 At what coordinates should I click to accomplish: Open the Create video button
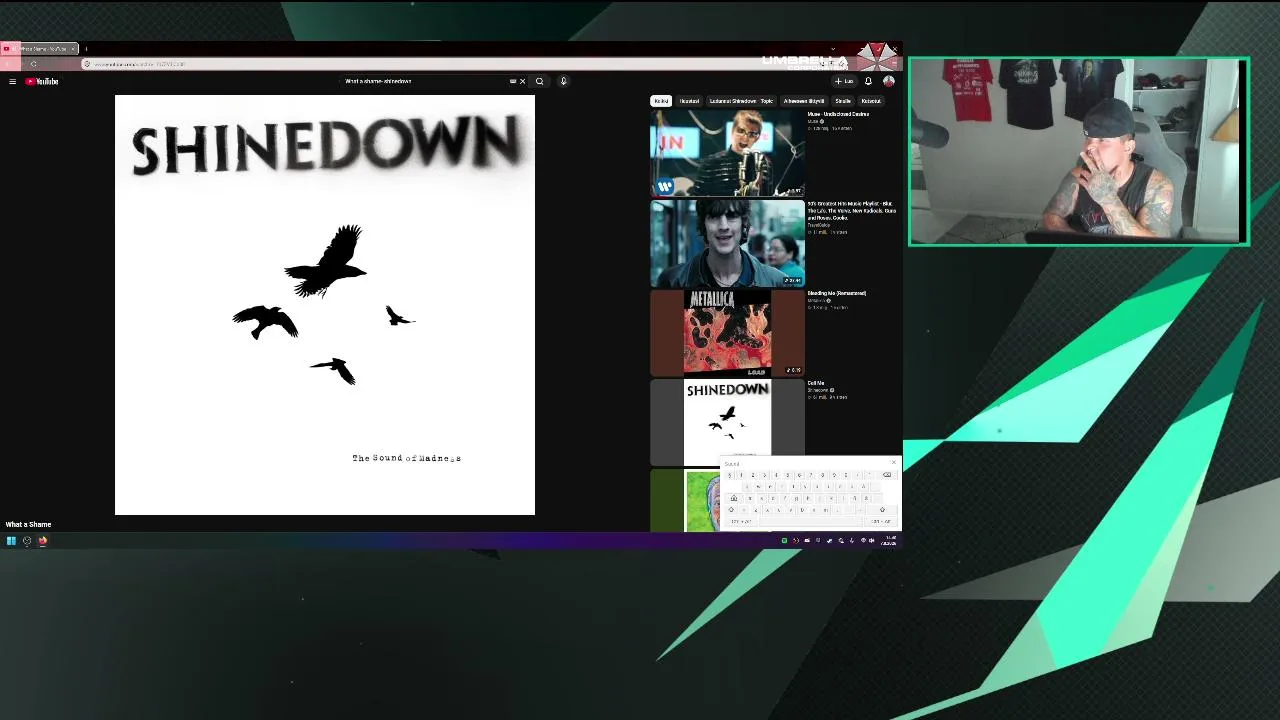click(844, 81)
